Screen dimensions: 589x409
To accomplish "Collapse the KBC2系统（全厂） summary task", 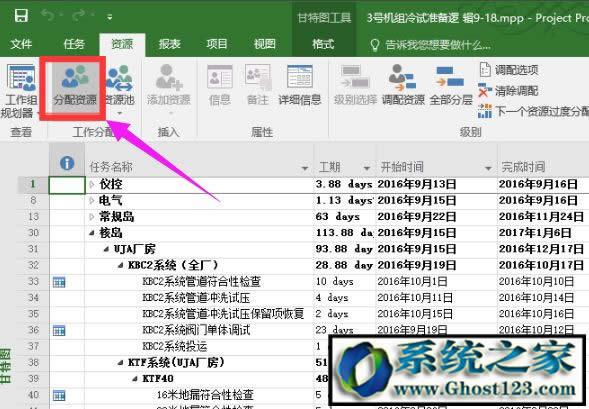I will [x=120, y=265].
